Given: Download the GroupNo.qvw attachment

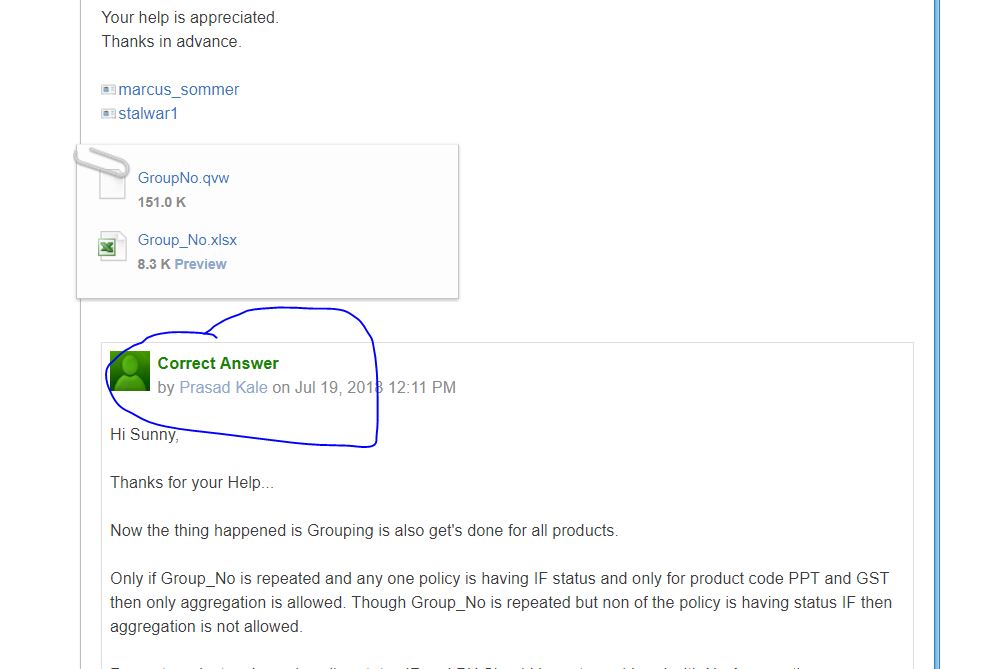Looking at the screenshot, I should pyautogui.click(x=183, y=178).
